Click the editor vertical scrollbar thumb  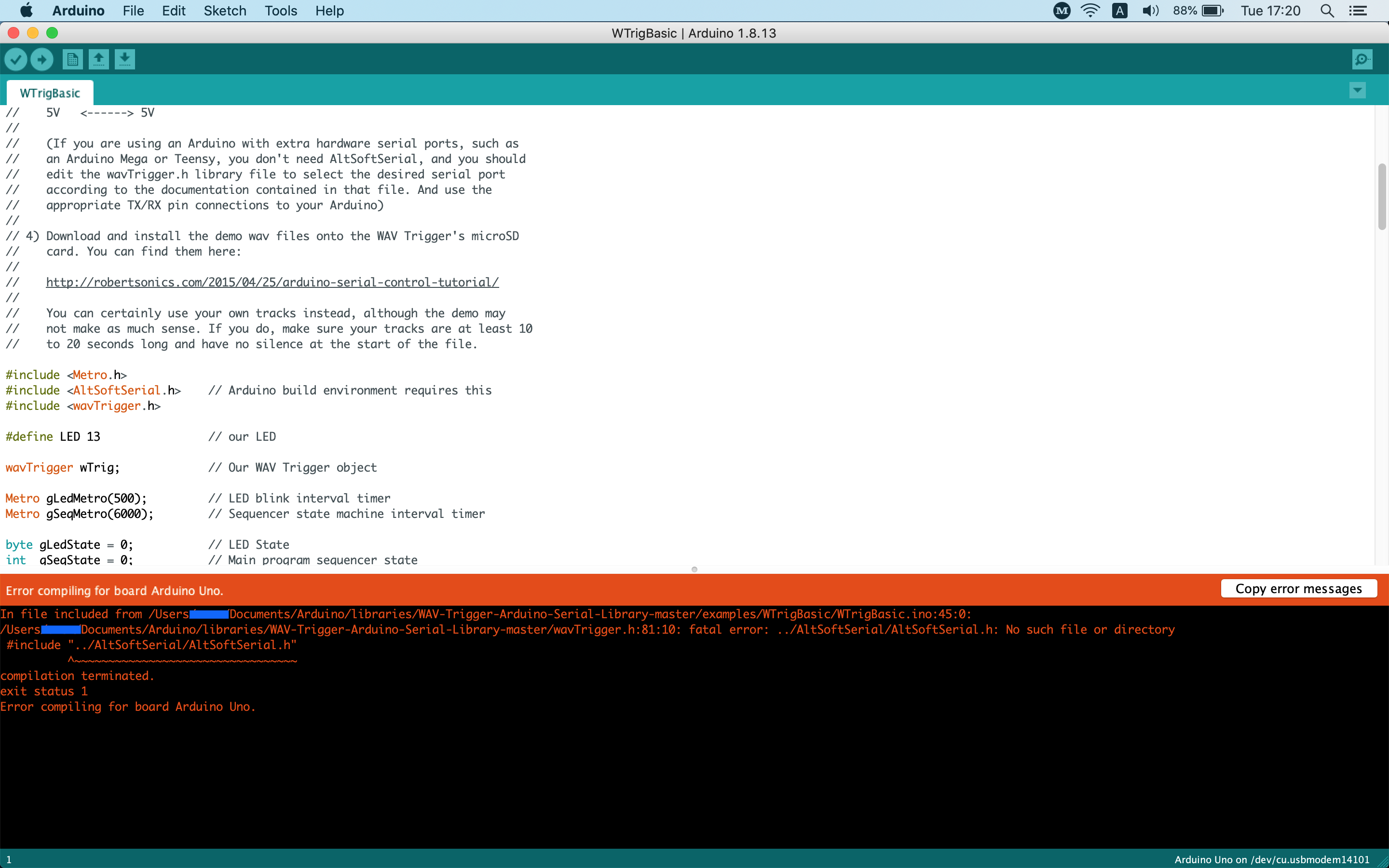click(1382, 196)
